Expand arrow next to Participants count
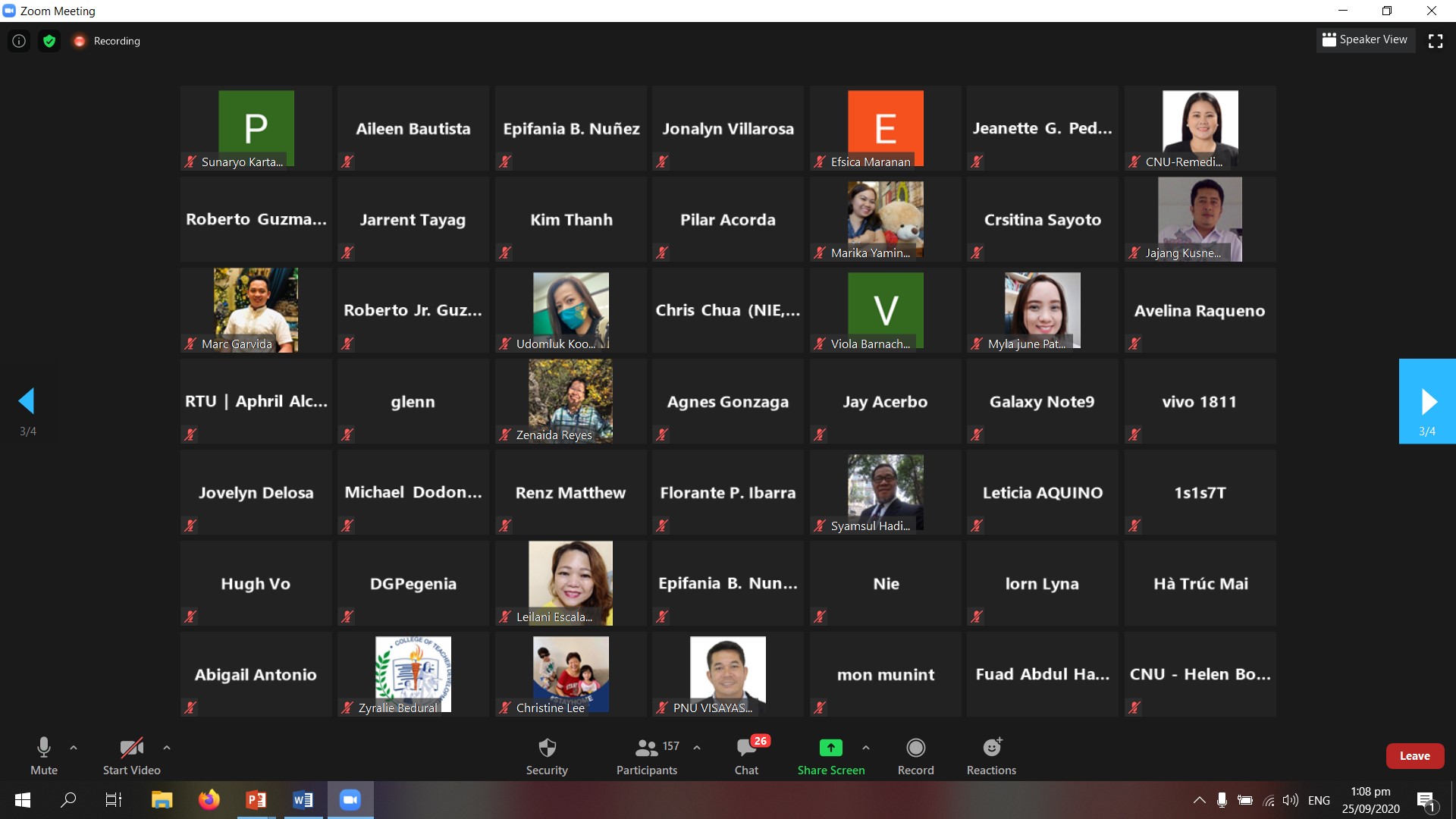The width and height of the screenshot is (1456, 819). [697, 748]
